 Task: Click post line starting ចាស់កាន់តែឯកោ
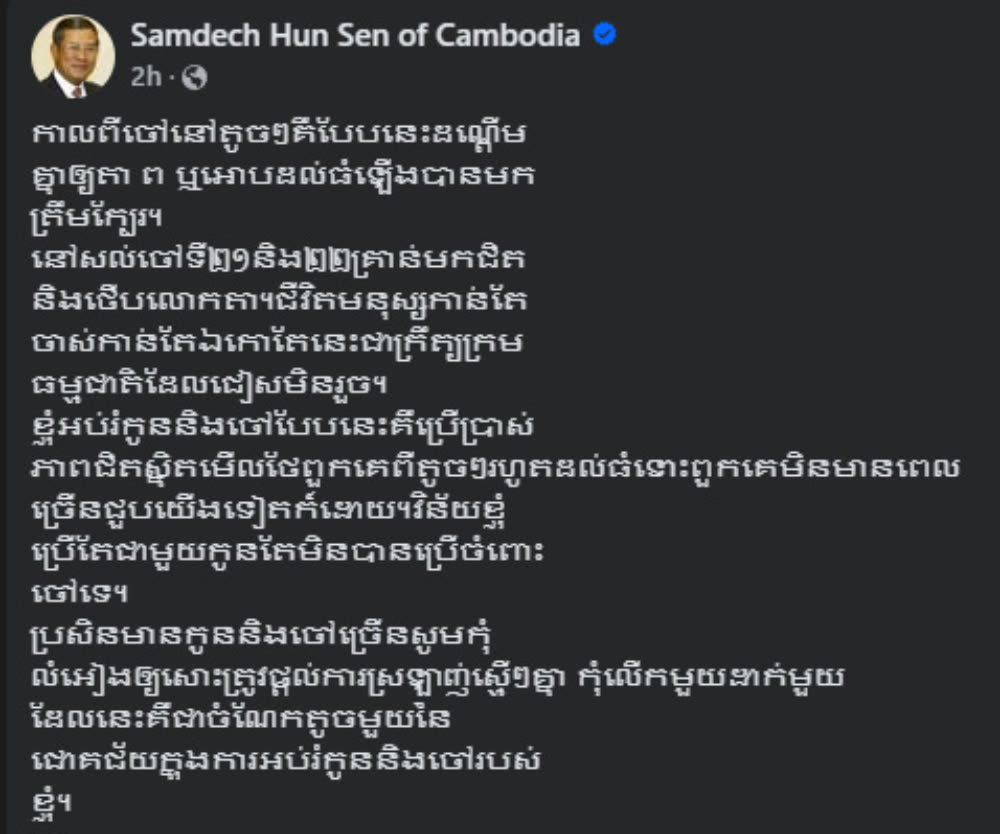click(277, 343)
